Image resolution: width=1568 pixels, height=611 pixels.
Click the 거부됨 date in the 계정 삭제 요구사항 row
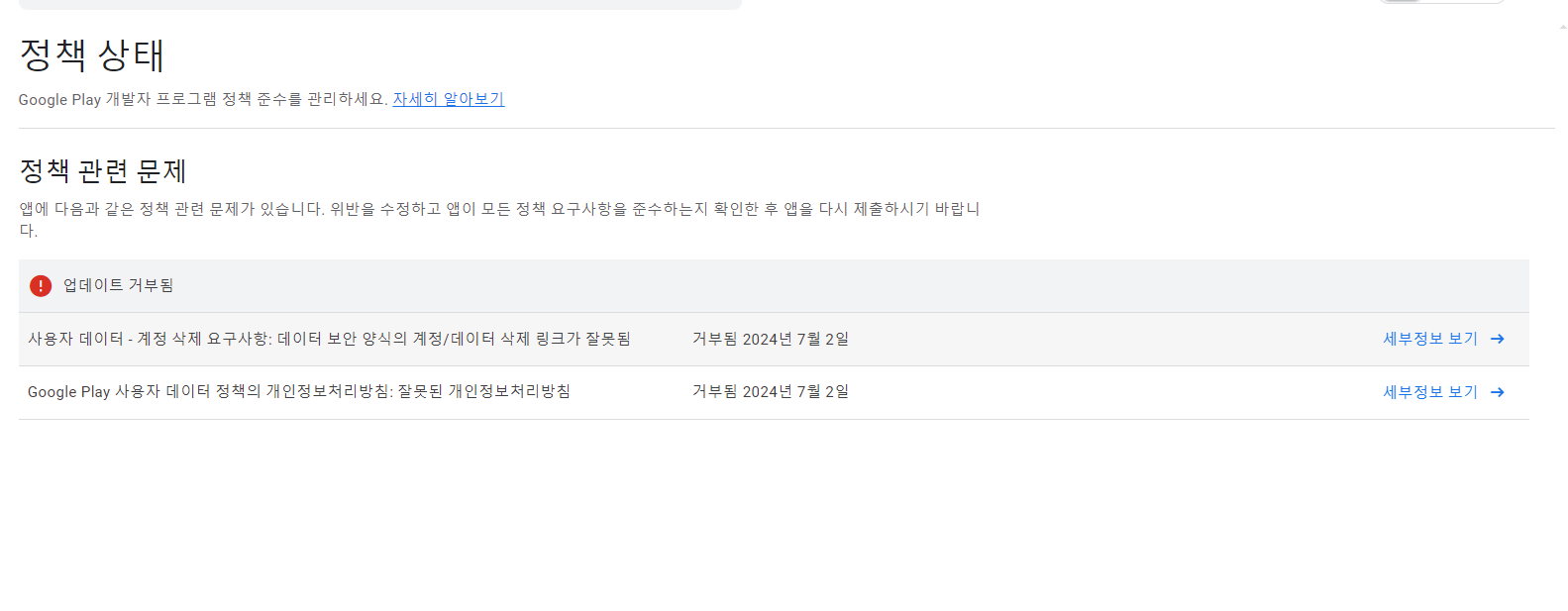tap(771, 339)
